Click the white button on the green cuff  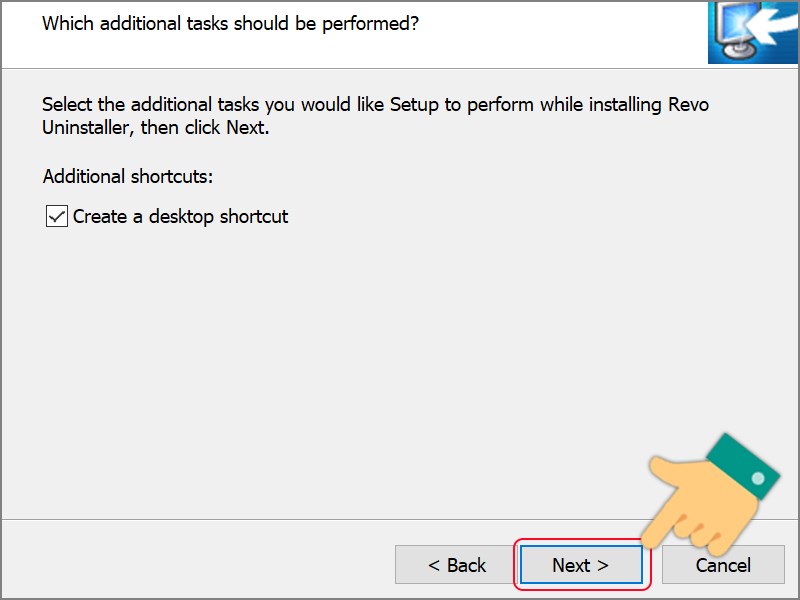(758, 478)
